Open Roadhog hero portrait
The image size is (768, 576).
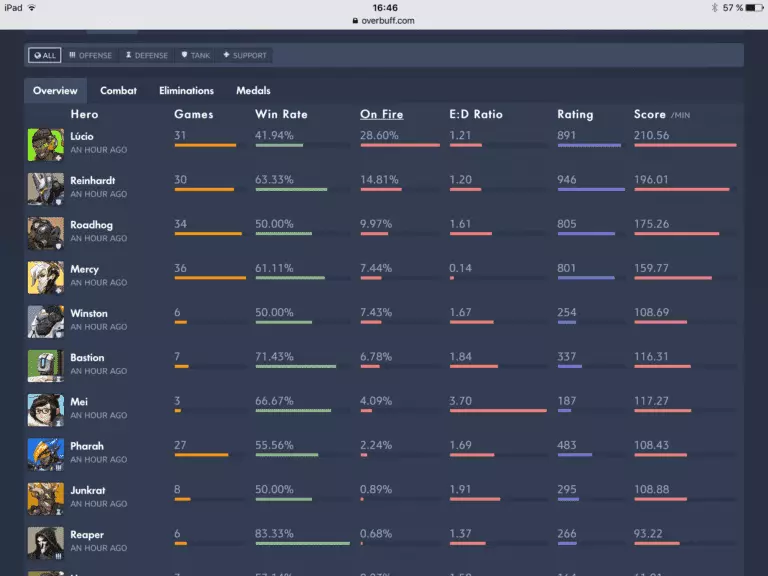click(46, 234)
